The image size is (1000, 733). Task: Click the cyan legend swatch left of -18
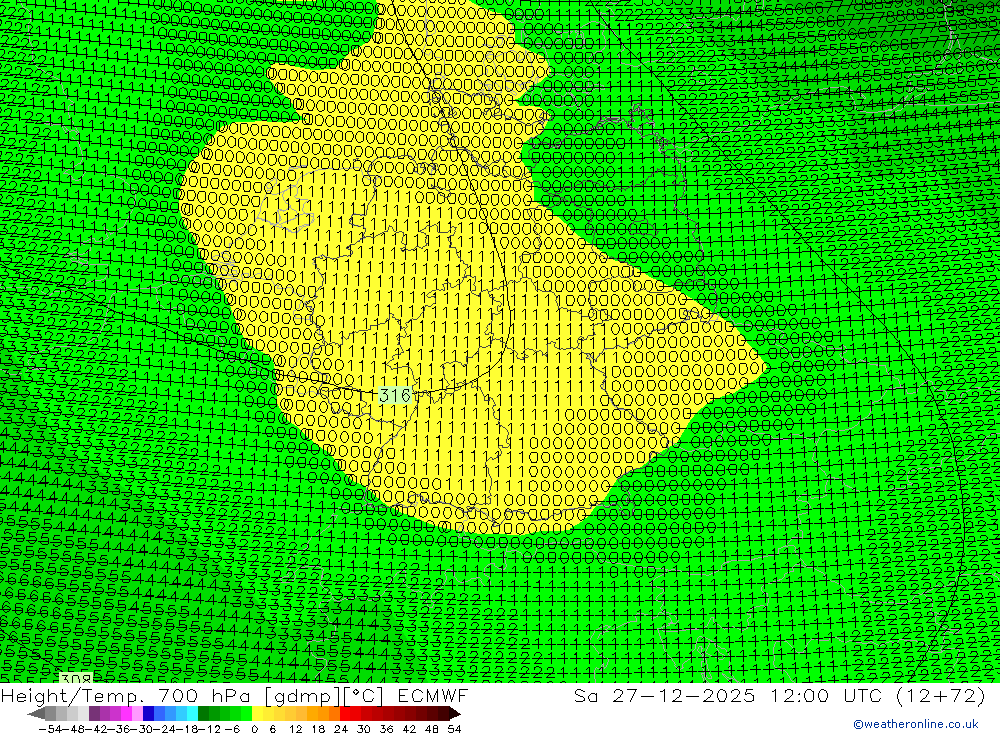(x=192, y=713)
